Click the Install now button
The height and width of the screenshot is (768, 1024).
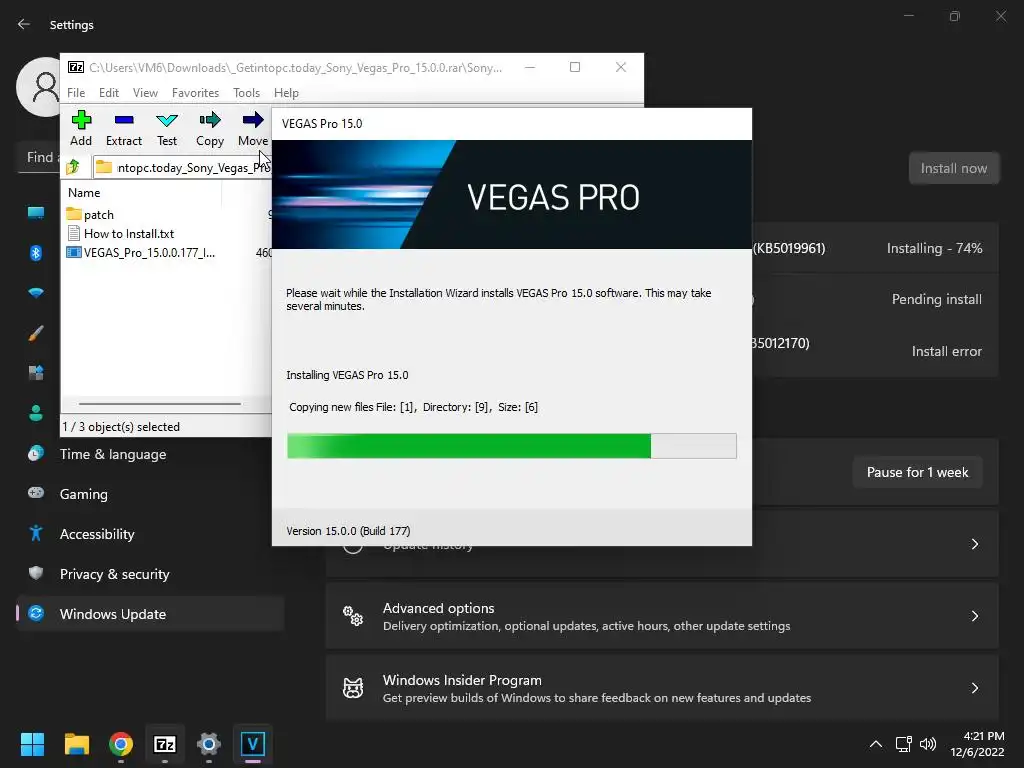(x=953, y=168)
